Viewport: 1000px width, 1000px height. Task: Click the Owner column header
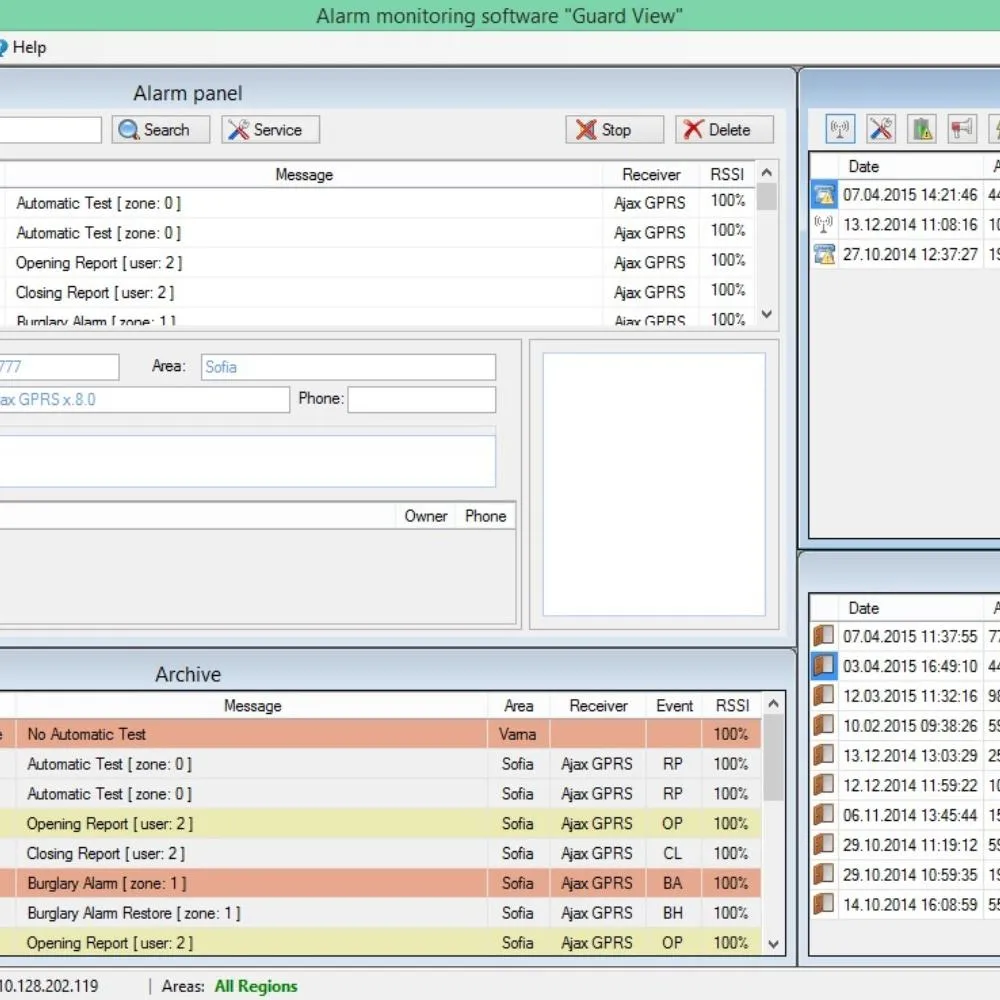click(425, 516)
